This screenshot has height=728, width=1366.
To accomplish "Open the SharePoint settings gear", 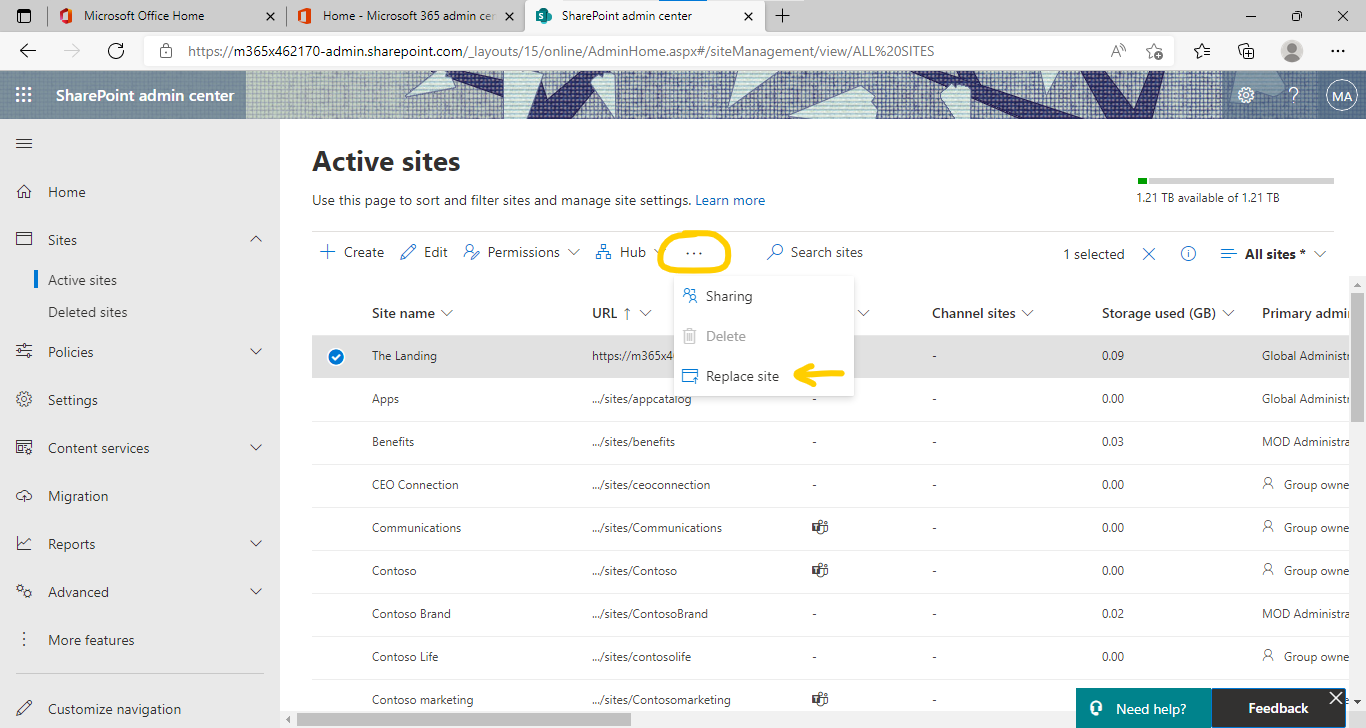I will (x=1245, y=94).
